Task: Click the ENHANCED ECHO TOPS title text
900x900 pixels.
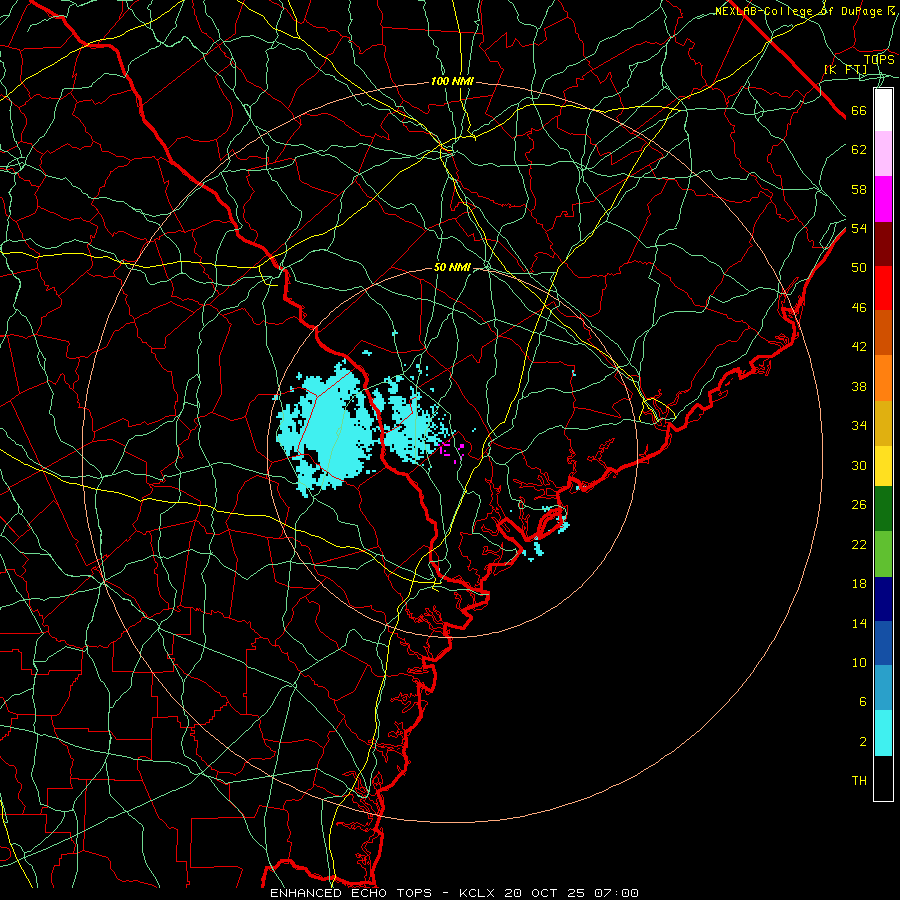Action: 351,893
